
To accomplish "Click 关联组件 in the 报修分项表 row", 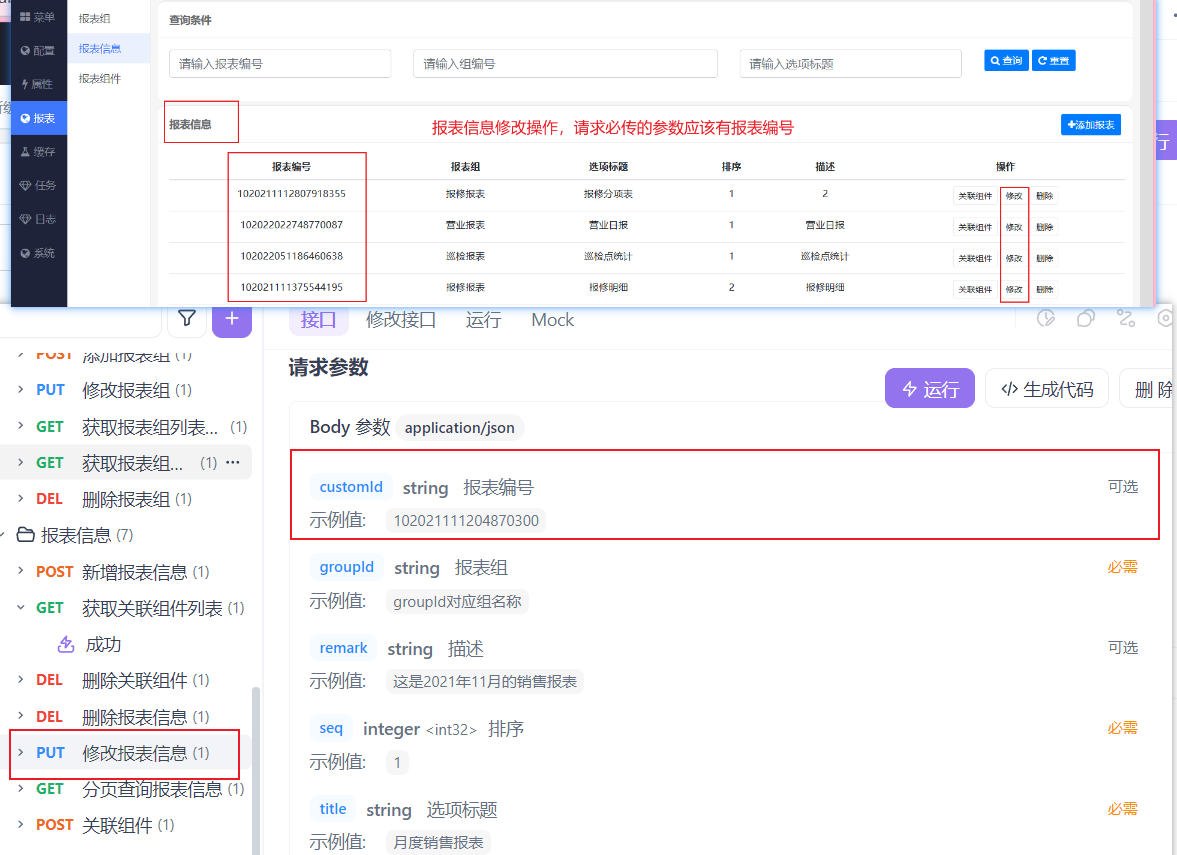I will click(x=975, y=196).
